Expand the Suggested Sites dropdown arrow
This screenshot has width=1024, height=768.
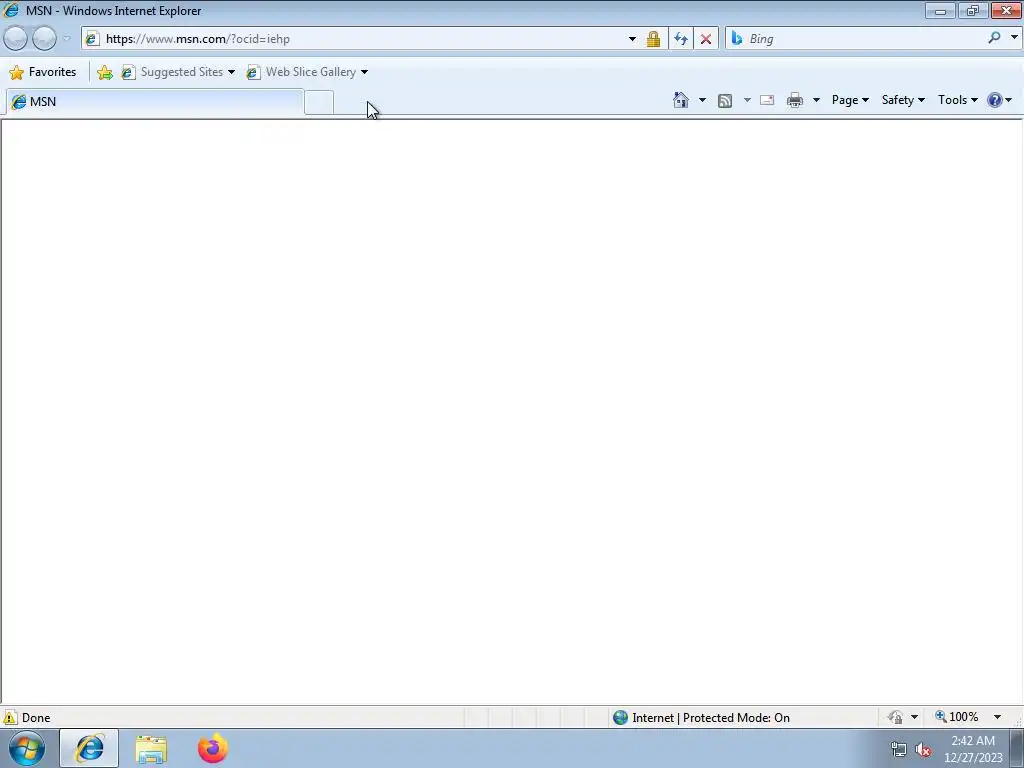tap(231, 72)
